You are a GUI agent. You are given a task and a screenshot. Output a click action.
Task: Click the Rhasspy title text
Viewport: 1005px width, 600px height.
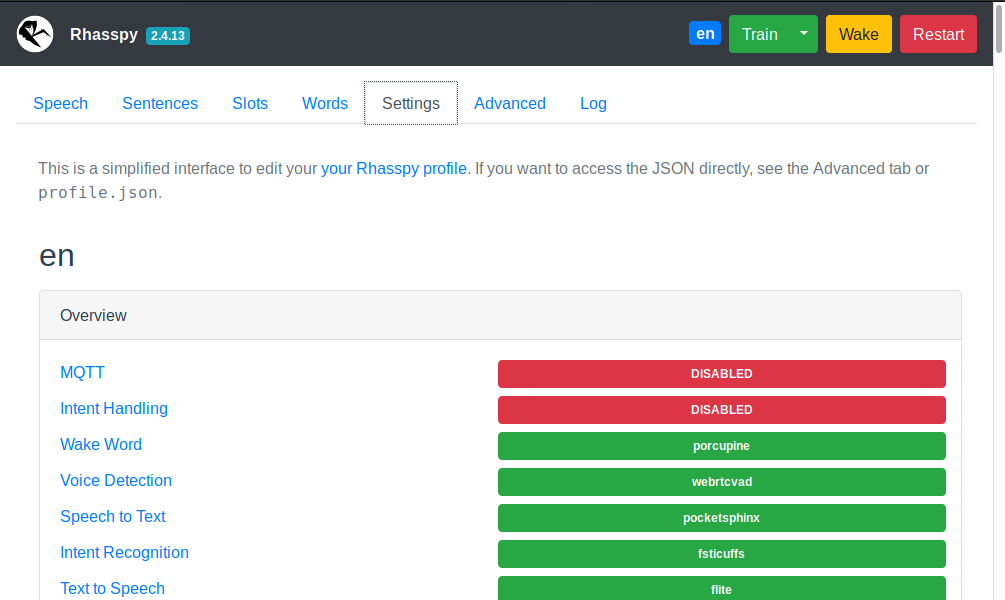pos(104,34)
